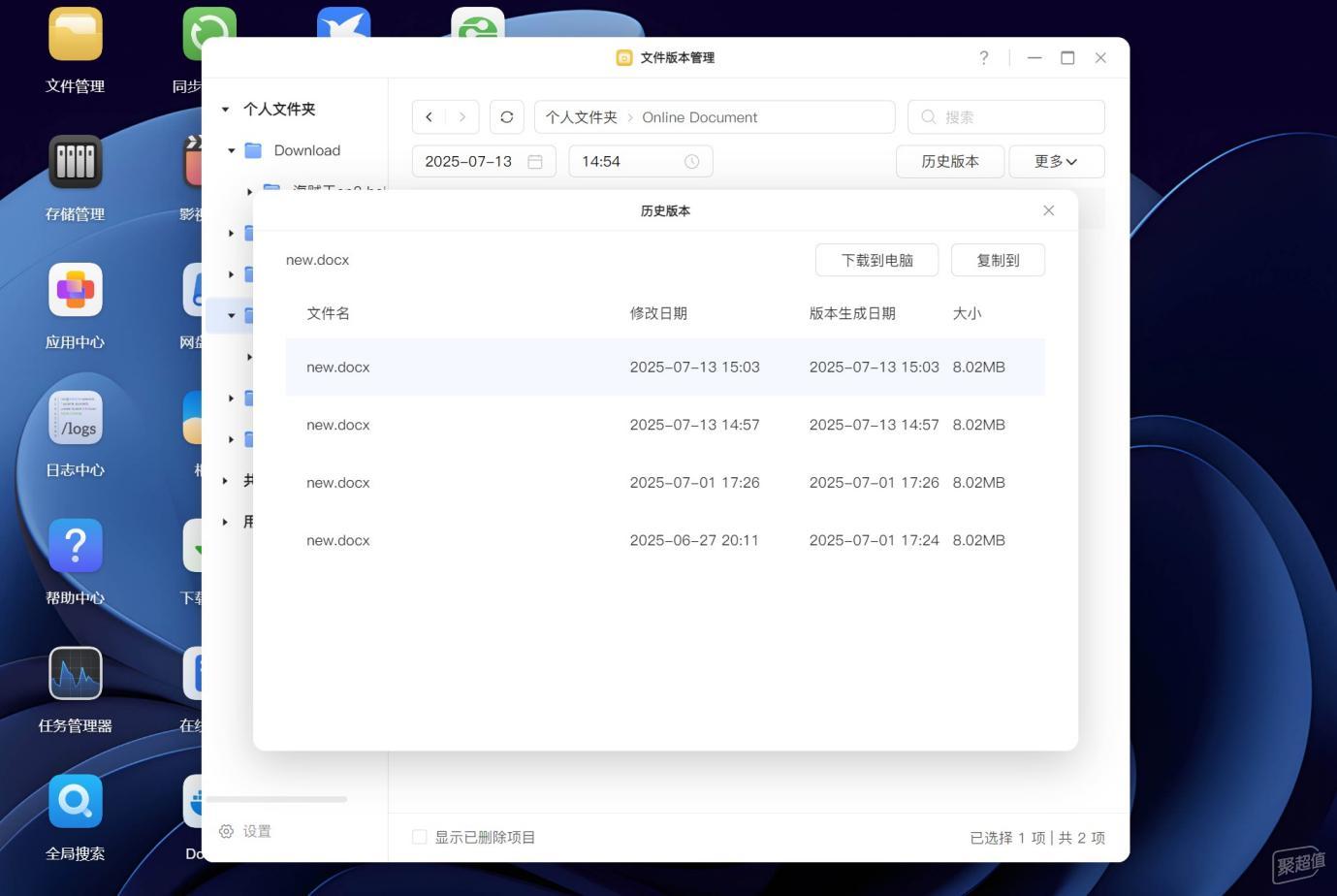Image resolution: width=1337 pixels, height=896 pixels.
Task: Select 个人文件夹 tree label
Action: [279, 110]
